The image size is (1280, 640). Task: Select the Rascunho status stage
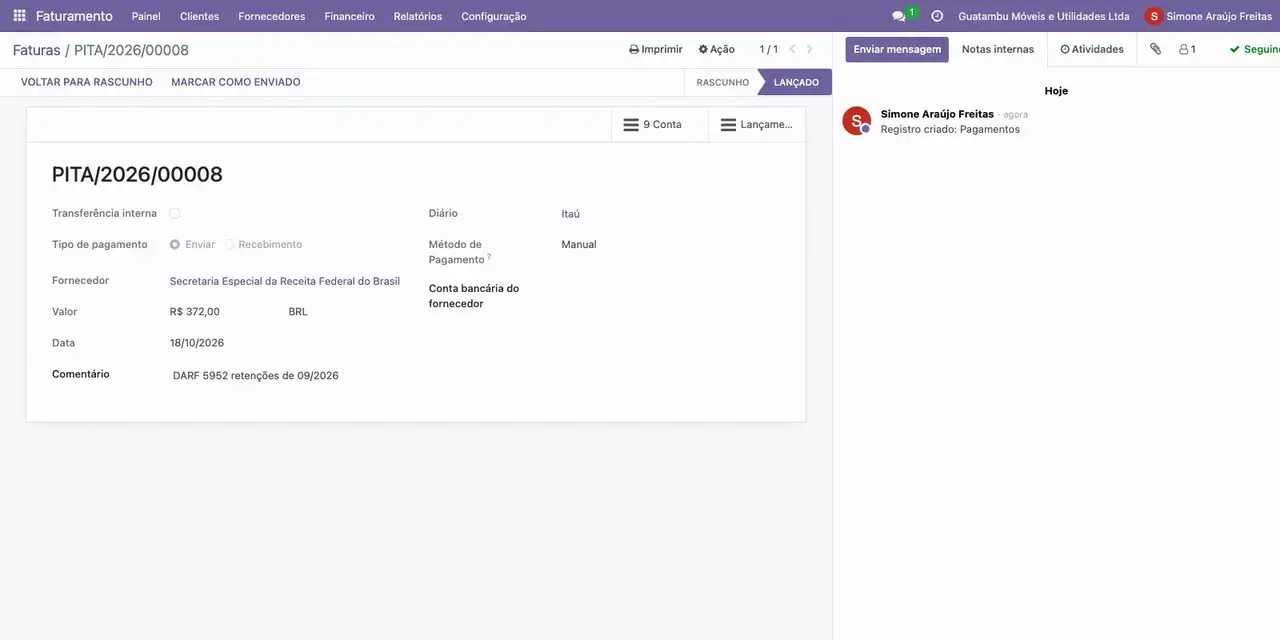(722, 83)
